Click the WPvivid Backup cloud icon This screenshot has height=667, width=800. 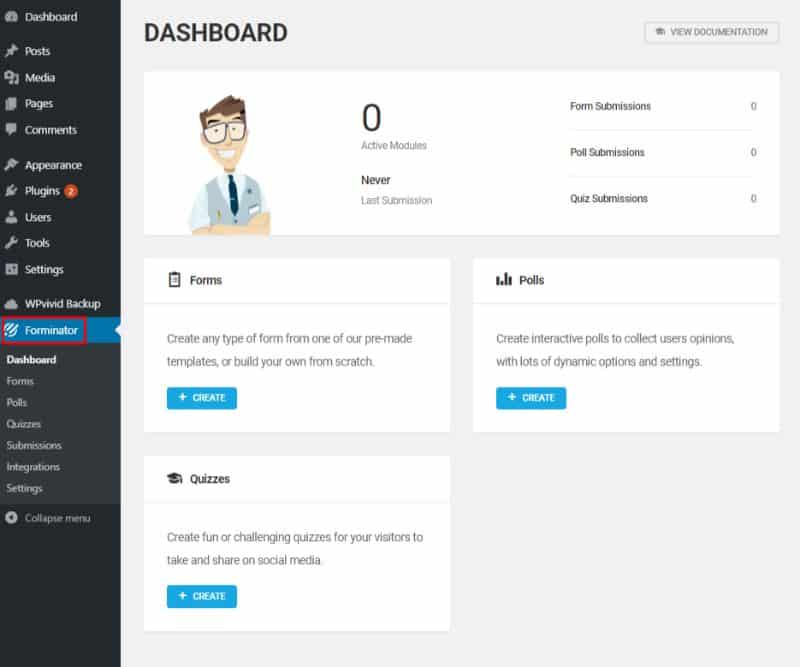(11, 304)
